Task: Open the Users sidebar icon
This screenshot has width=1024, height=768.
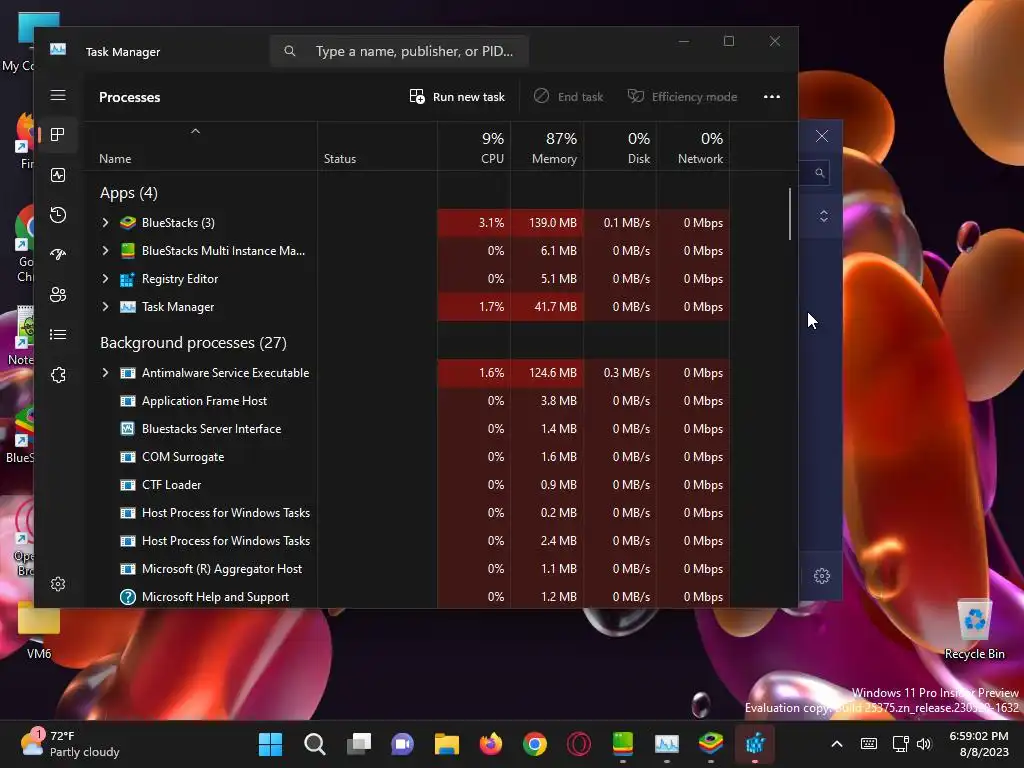Action: pos(58,295)
